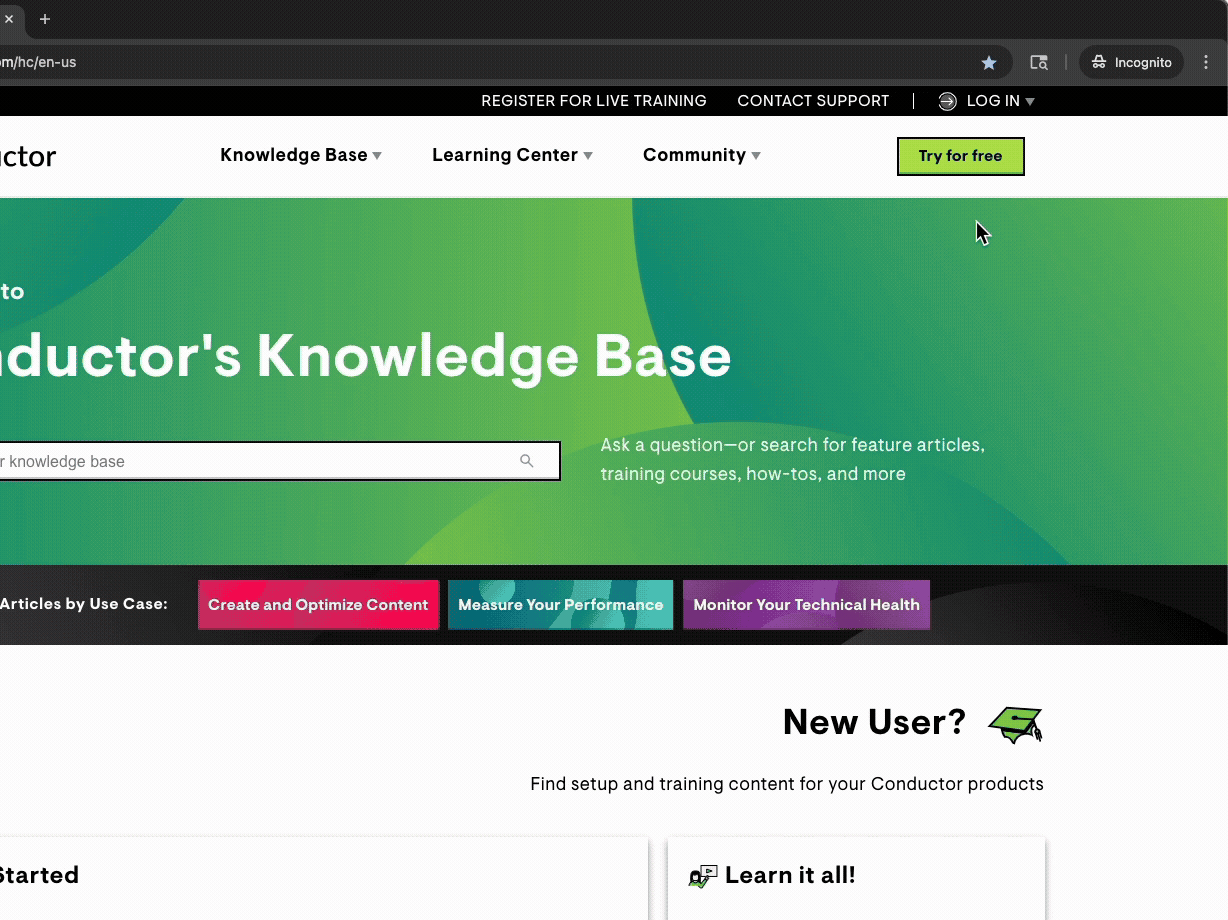Open the Learning Center menu
Image resolution: width=1228 pixels, height=920 pixels.
point(505,155)
